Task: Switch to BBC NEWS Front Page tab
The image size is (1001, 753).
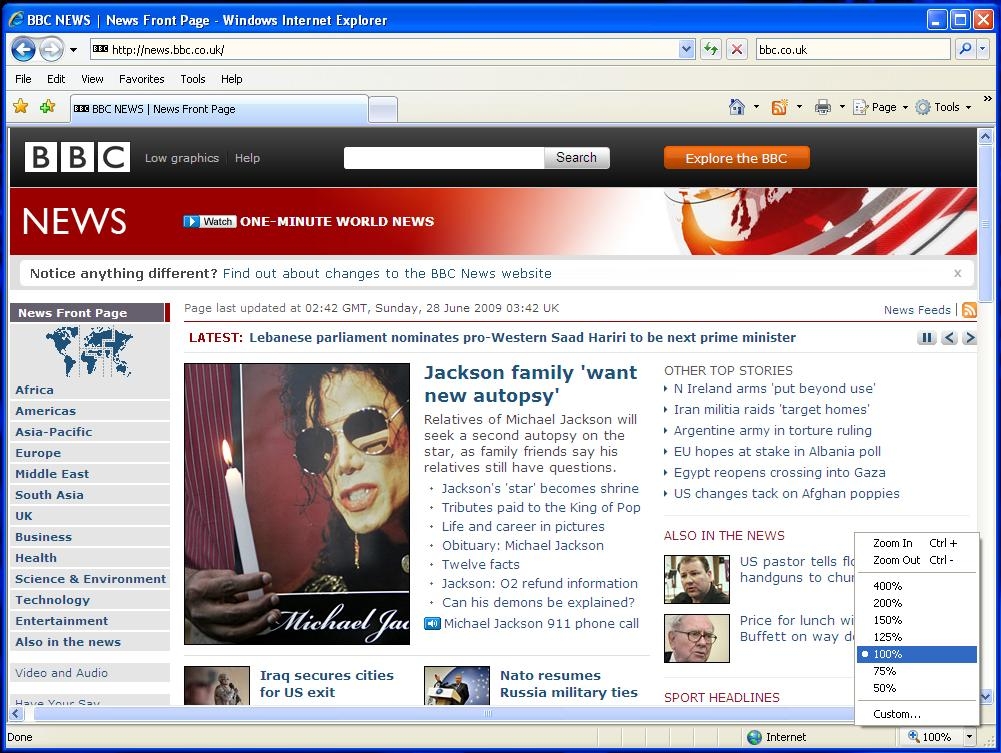Action: (x=219, y=109)
